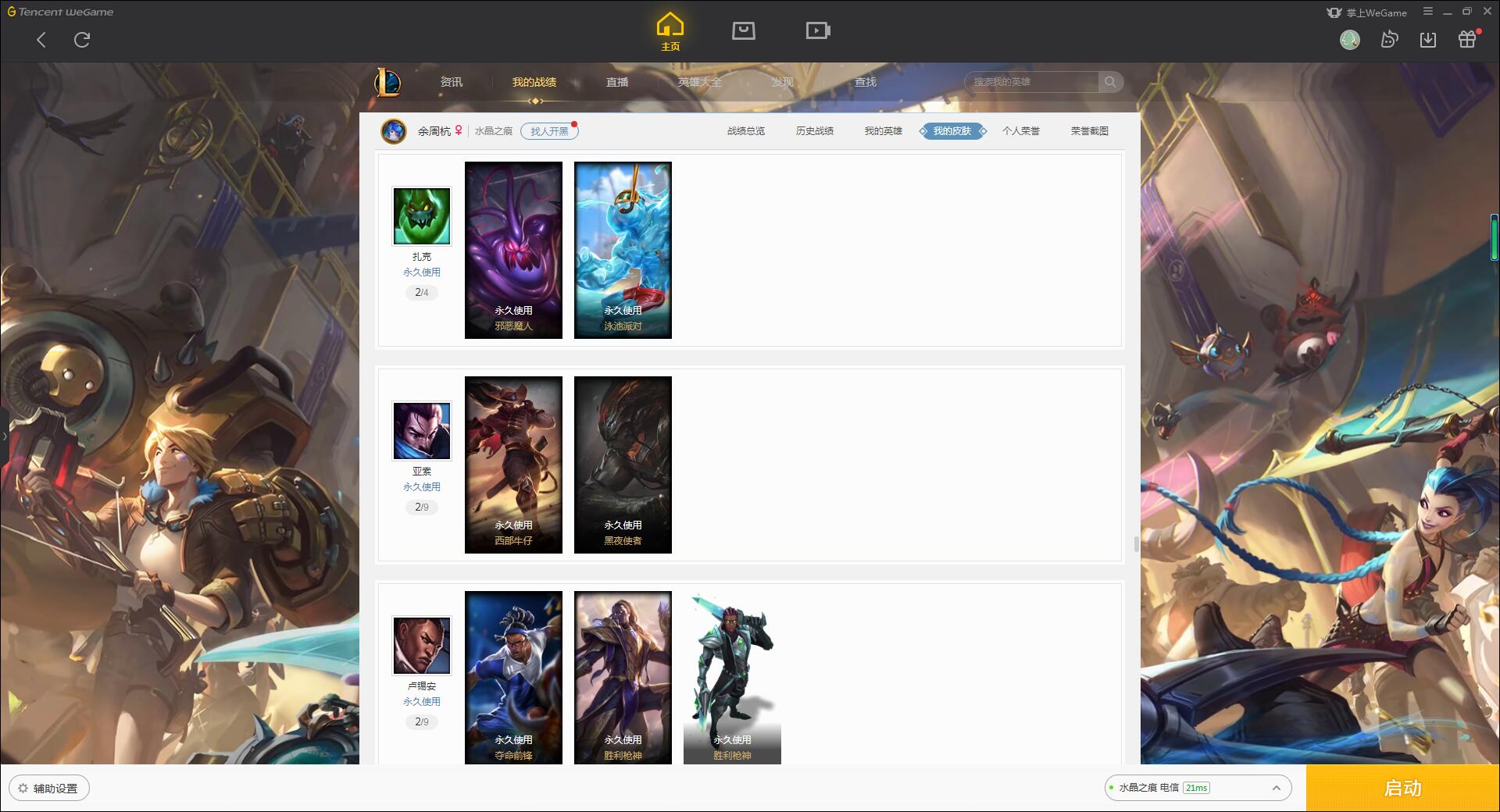Open the 黑夜使者 skin thumbnail
This screenshot has height=812, width=1500.
(623, 465)
